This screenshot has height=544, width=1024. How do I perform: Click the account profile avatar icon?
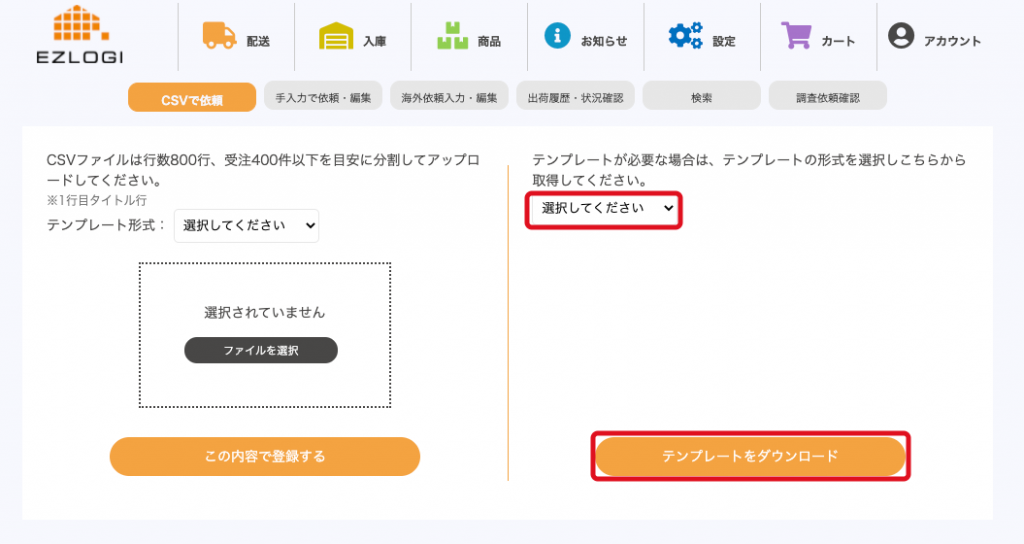(x=901, y=37)
